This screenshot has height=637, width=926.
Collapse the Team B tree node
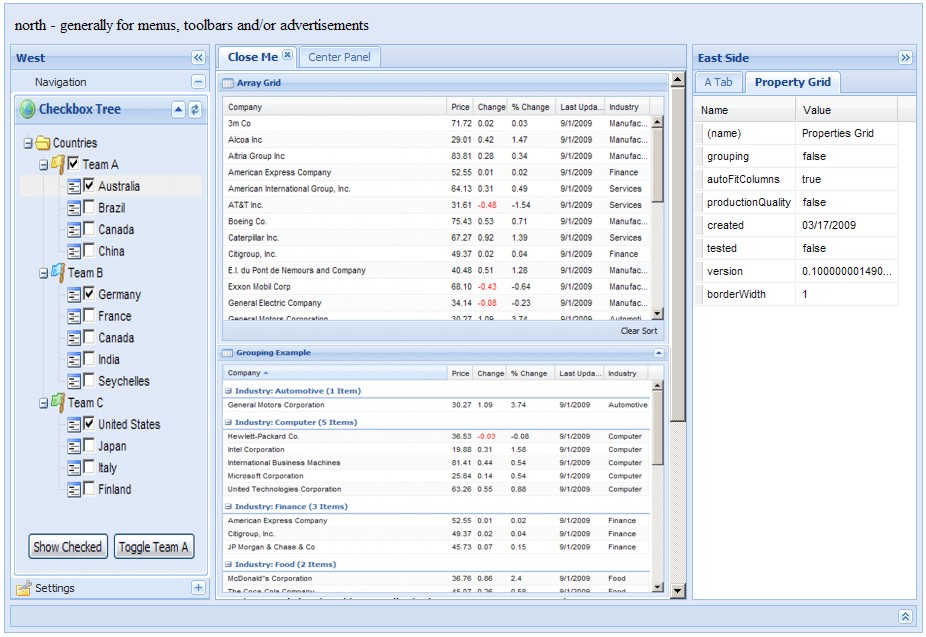(x=43, y=273)
